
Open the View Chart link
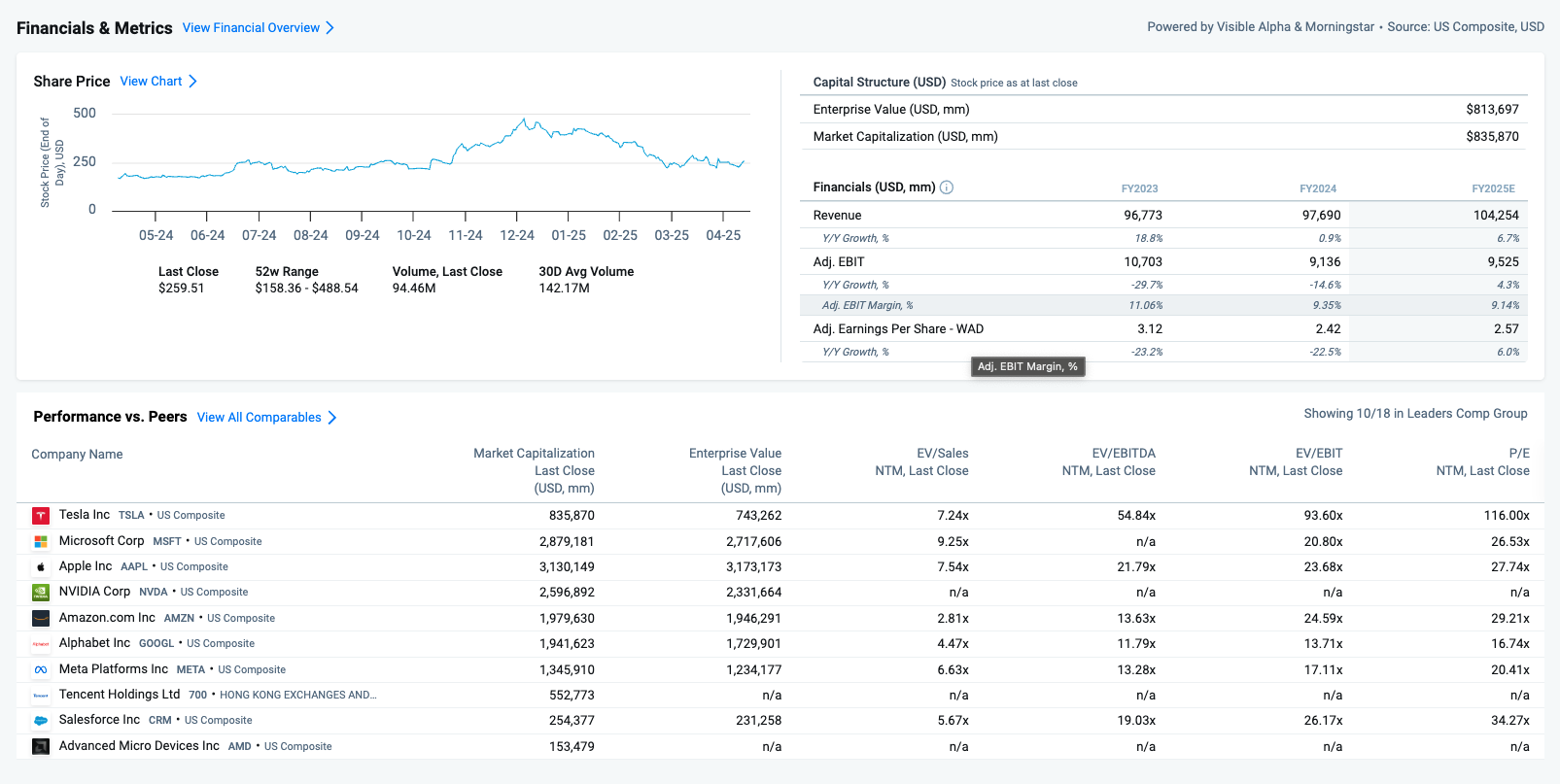[x=151, y=82]
